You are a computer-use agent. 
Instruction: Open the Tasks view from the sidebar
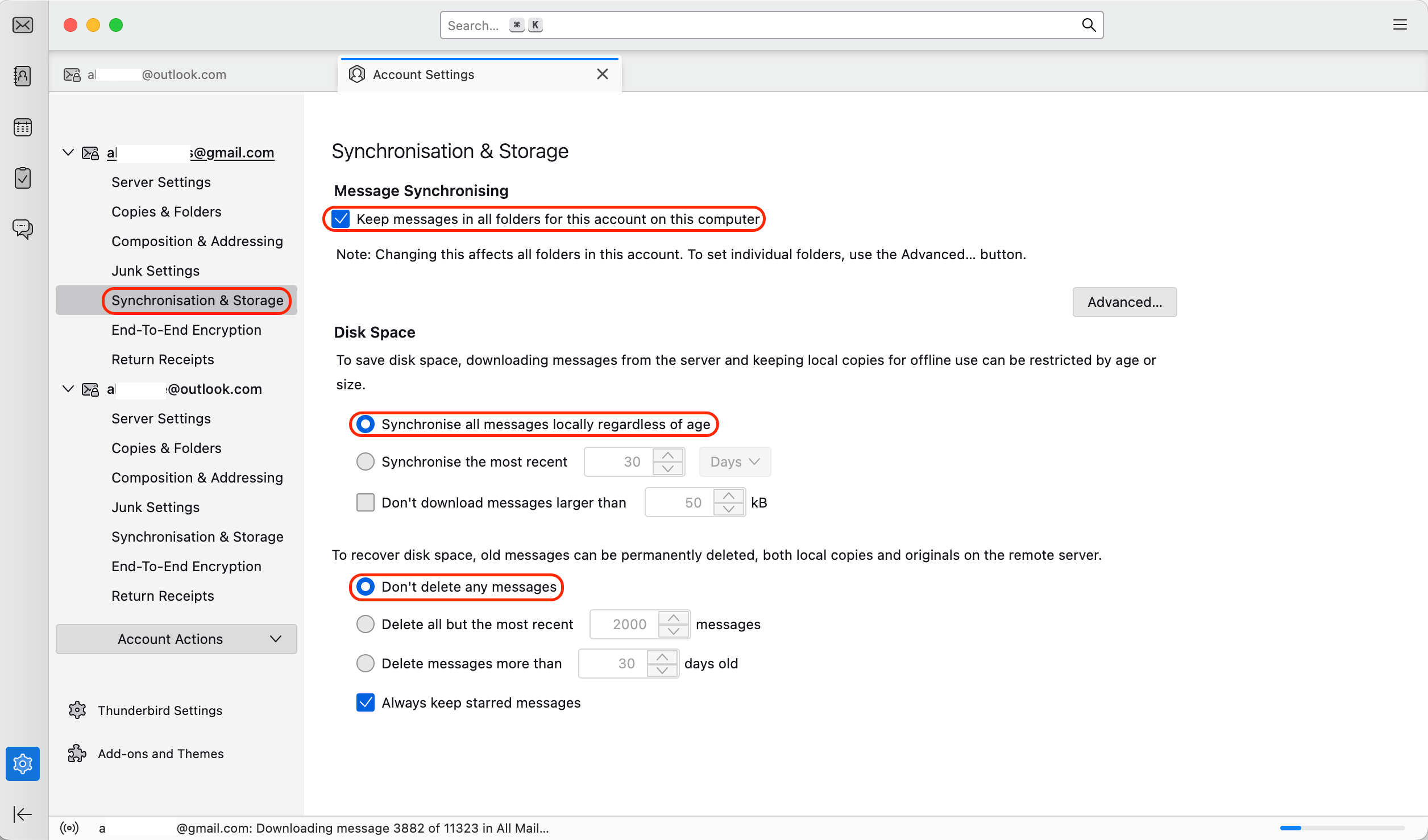22,178
